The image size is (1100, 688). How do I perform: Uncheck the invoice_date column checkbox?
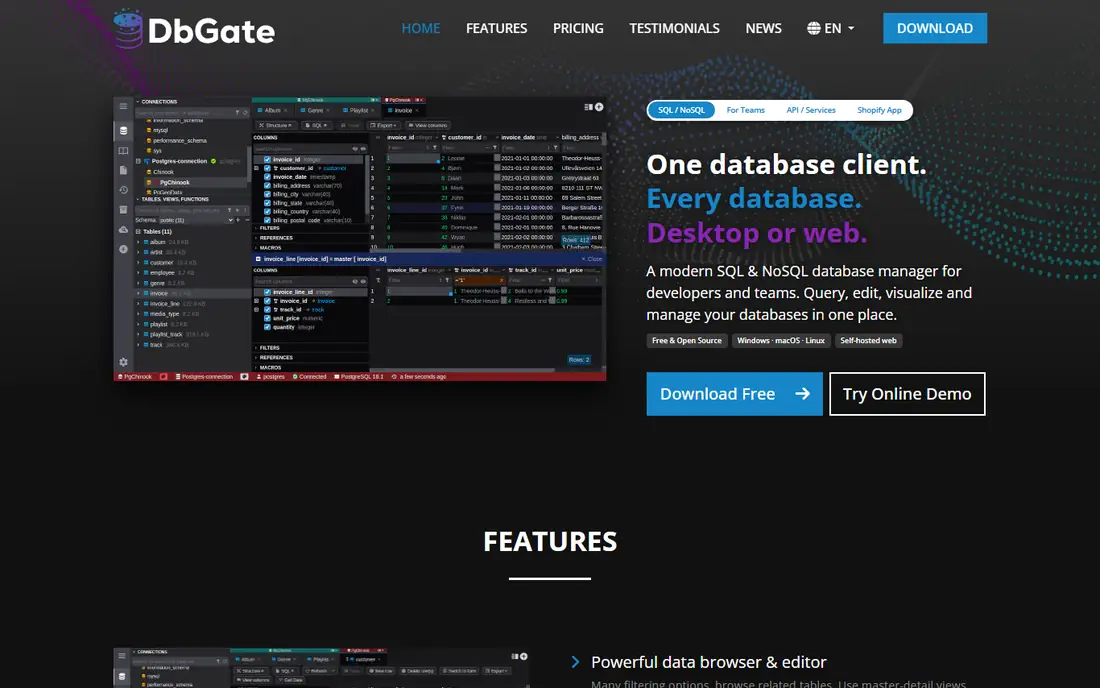pyautogui.click(x=267, y=177)
